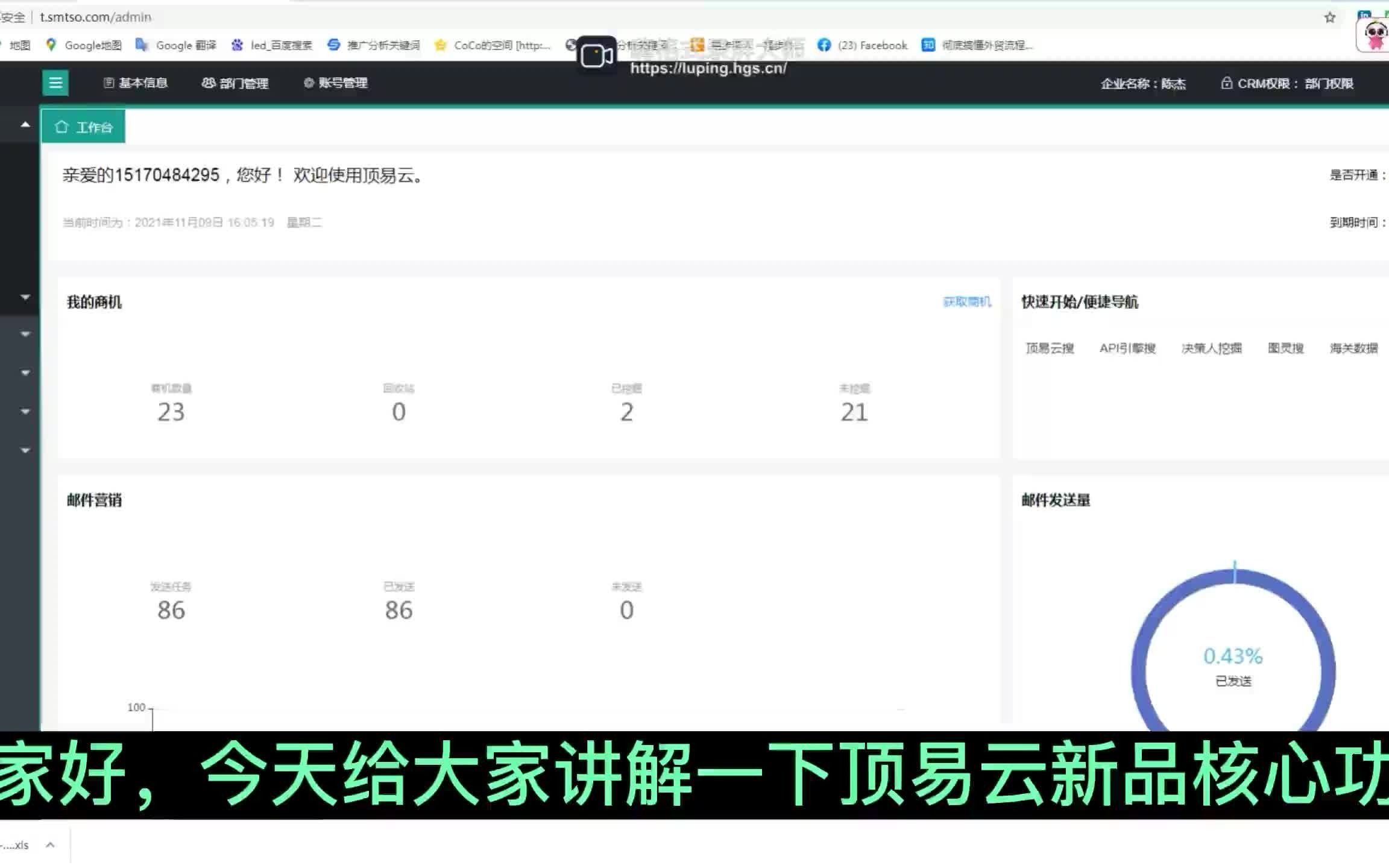The height and width of the screenshot is (868, 1389).
Task: Collapse the first sidebar section arrow
Action: point(25,125)
